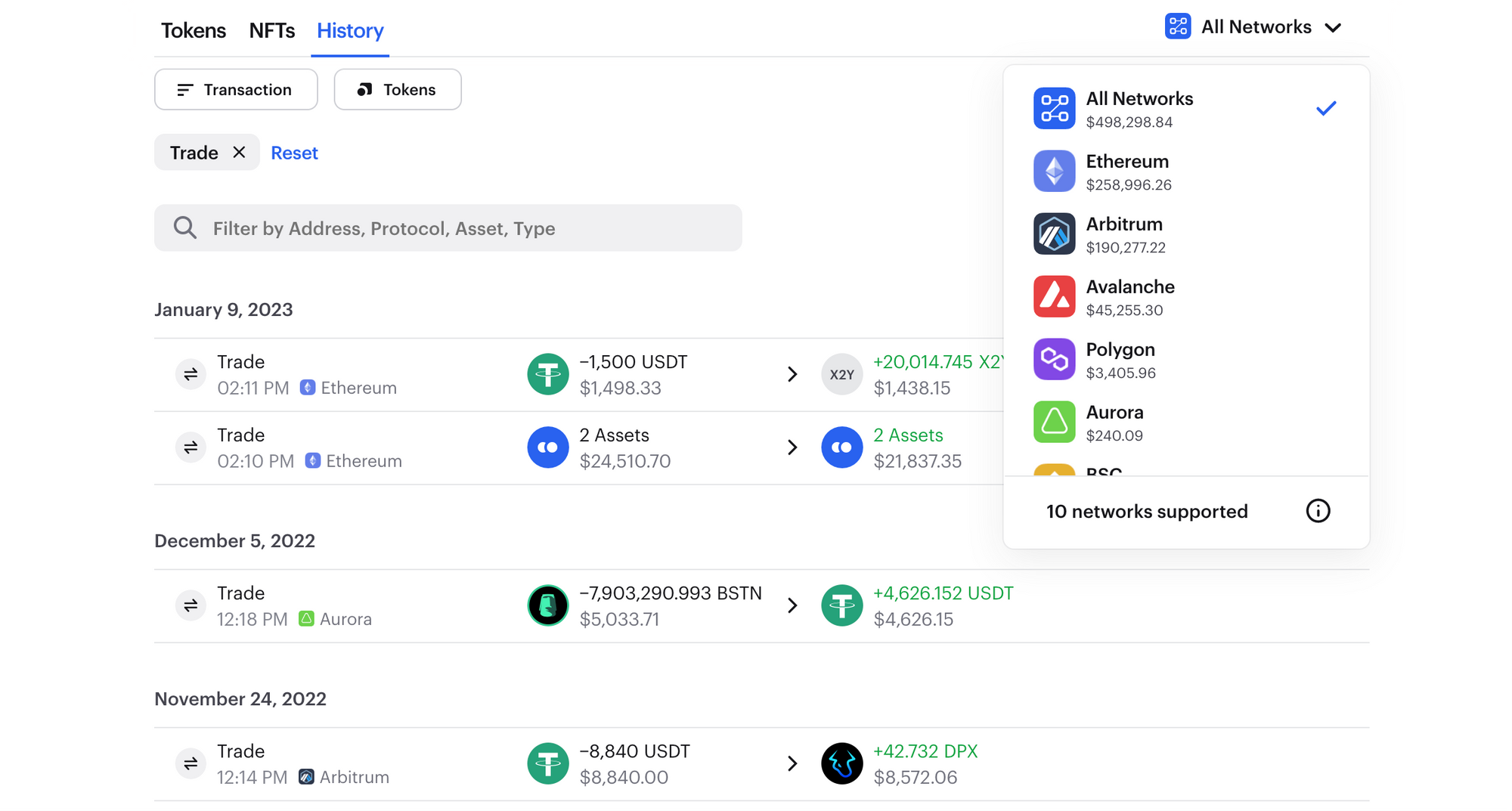The height and width of the screenshot is (811, 1512).
Task: Click the DPX token icon
Action: click(x=842, y=763)
